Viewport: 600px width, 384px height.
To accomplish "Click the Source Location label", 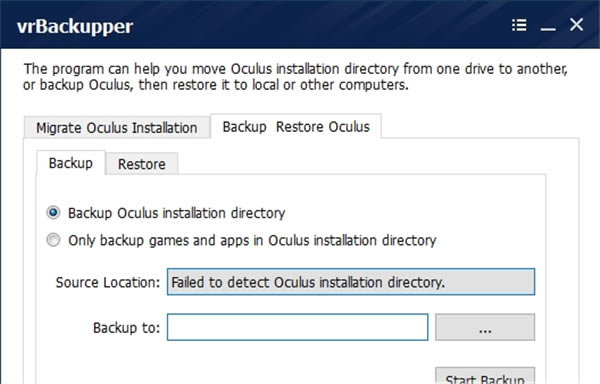I will pyautogui.click(x=108, y=283).
